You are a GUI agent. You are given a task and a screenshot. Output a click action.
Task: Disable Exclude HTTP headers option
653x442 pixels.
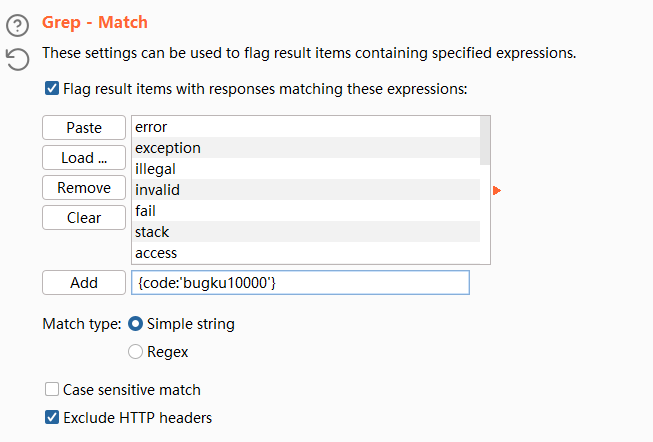pos(52,418)
